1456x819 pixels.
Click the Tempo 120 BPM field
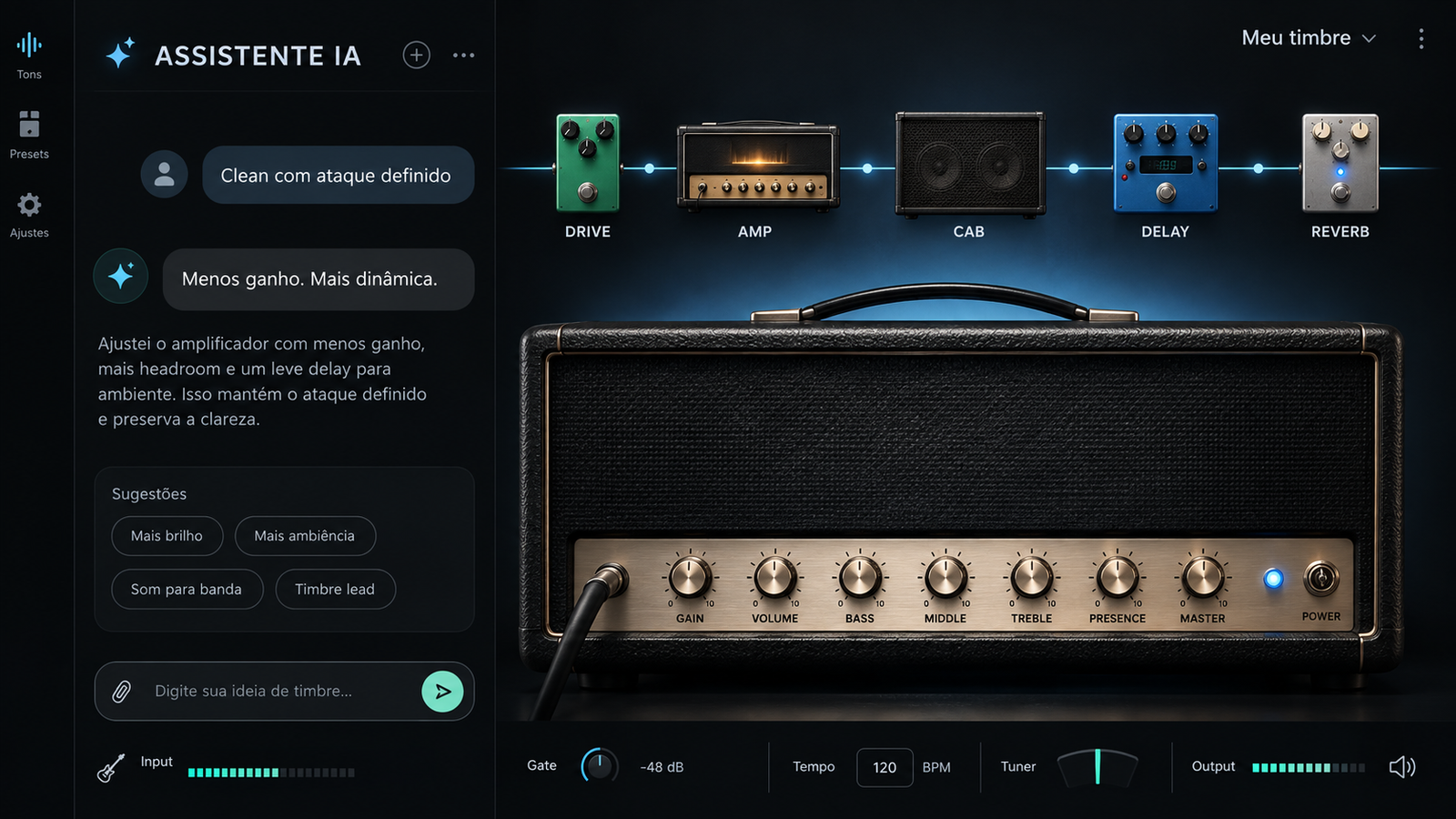[x=885, y=767]
